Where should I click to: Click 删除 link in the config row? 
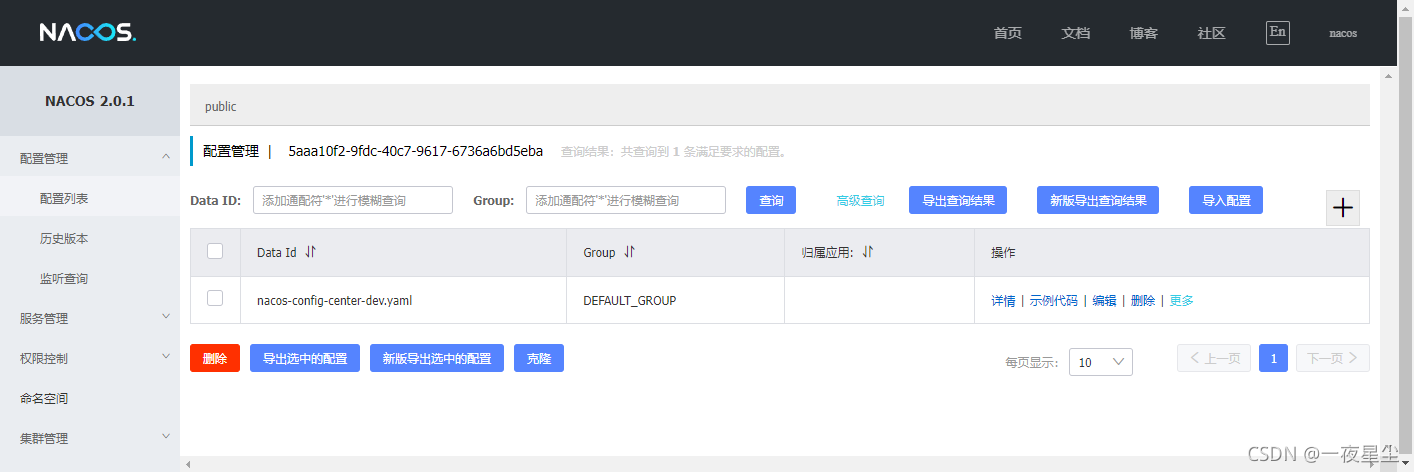click(x=1143, y=300)
